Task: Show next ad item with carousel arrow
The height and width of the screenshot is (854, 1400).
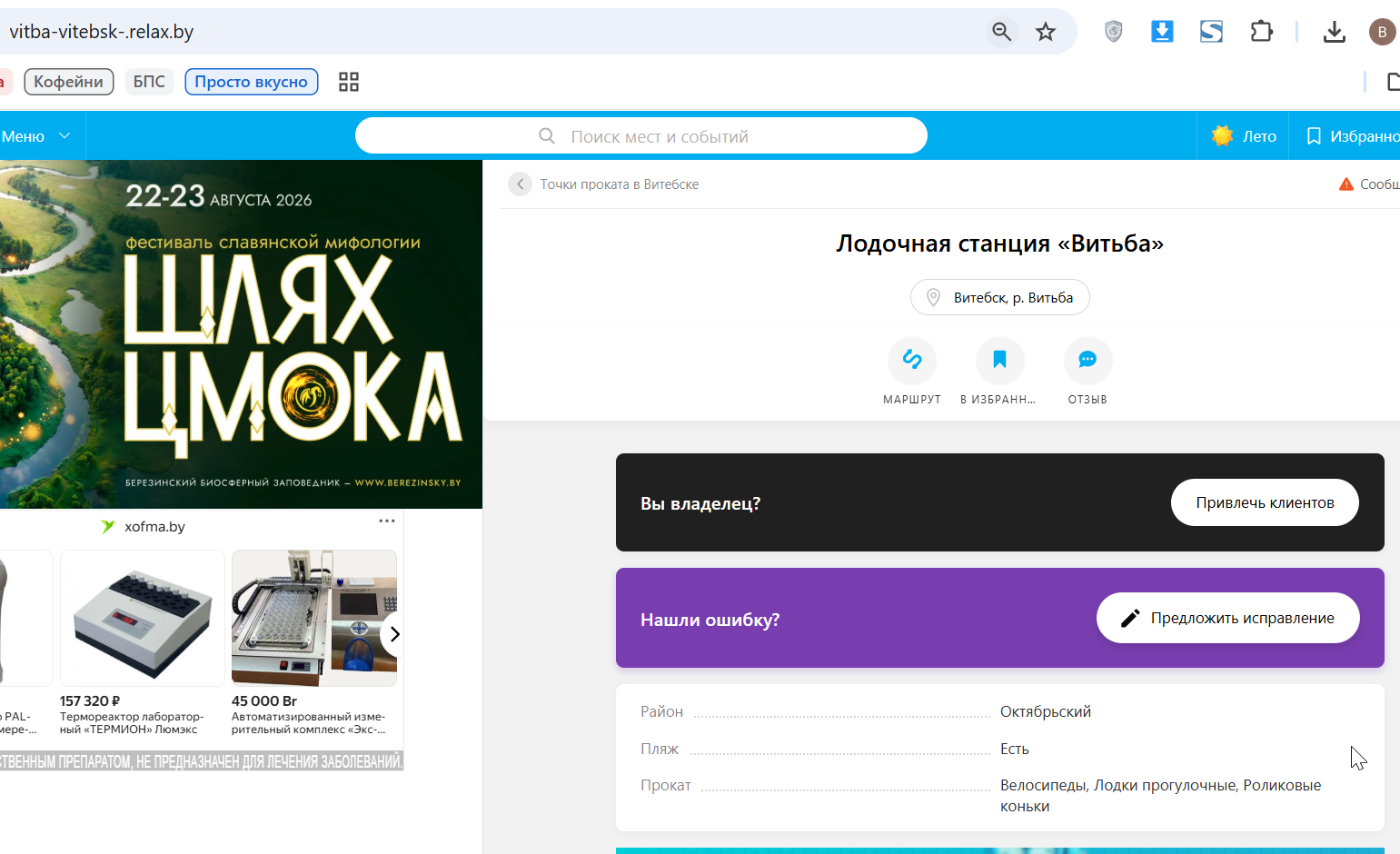Action: pos(393,634)
